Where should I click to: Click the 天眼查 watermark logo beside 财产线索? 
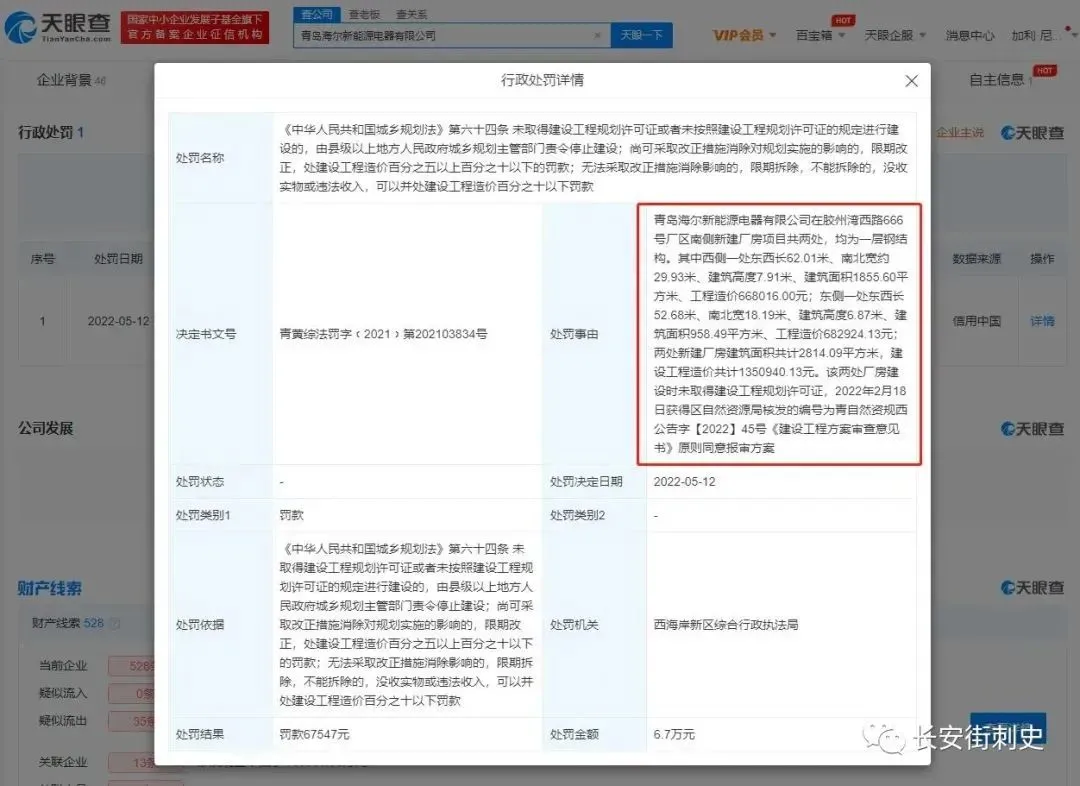(x=1032, y=588)
